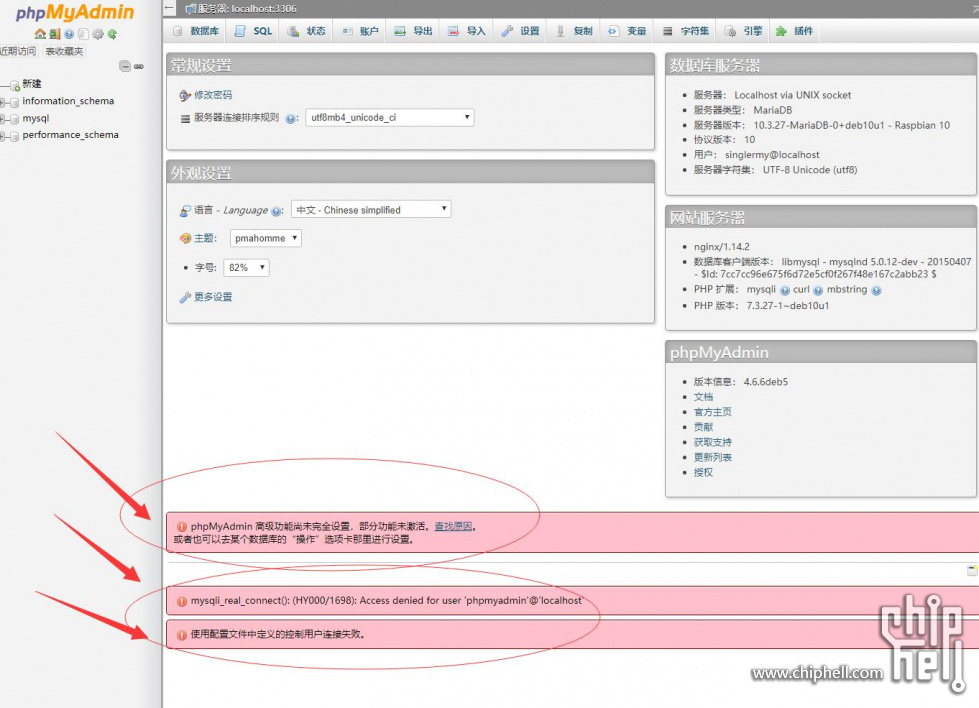The width and height of the screenshot is (979, 708).
Task: Click the grey page icon next to the gear
Action: [83, 34]
